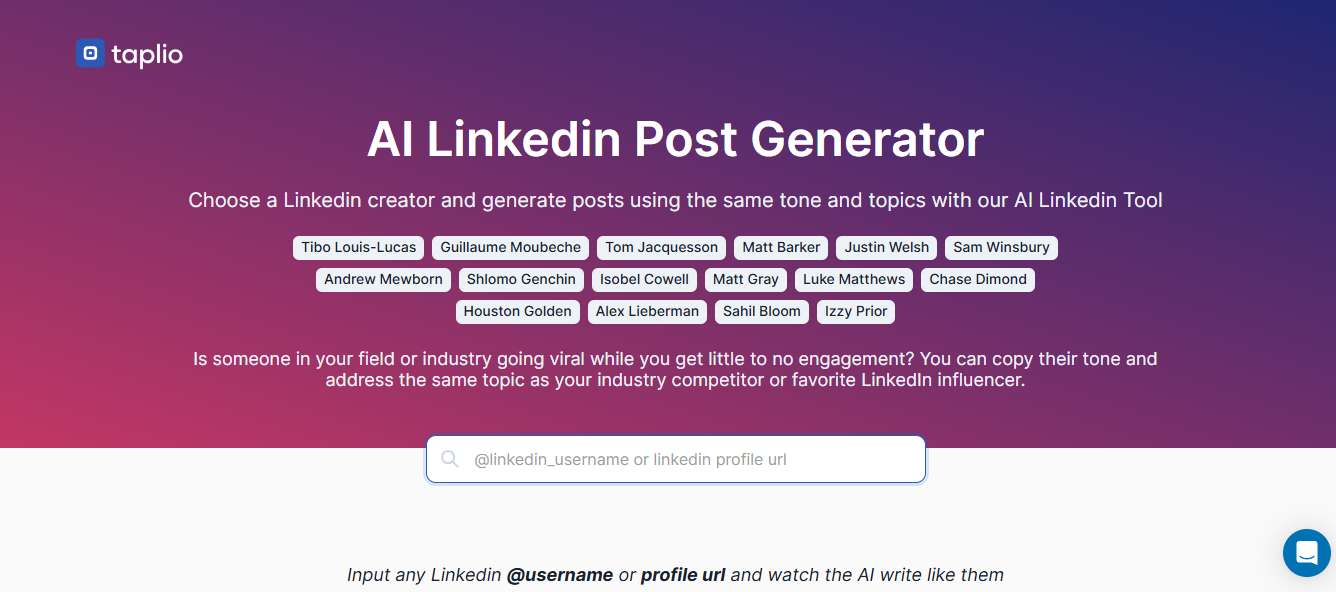Select the Matt Barker chip
The width and height of the screenshot is (1336, 592).
coord(781,247)
